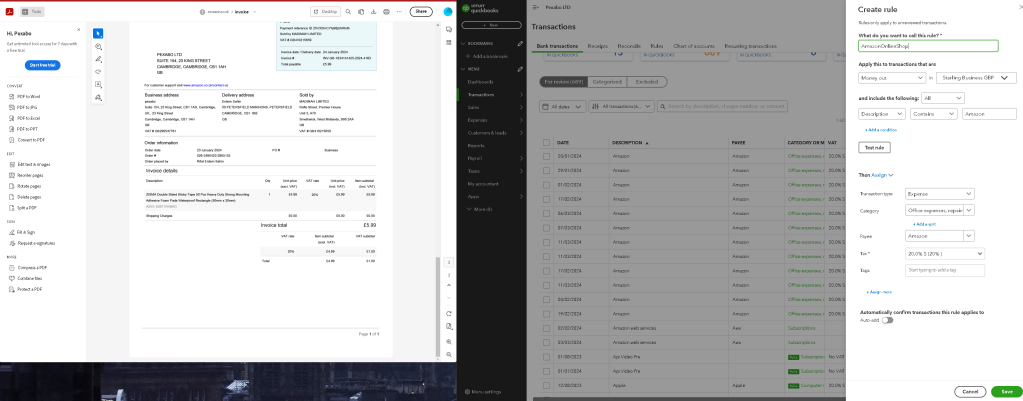Click PDF to Word in Acrobat sidebar

tap(27, 97)
